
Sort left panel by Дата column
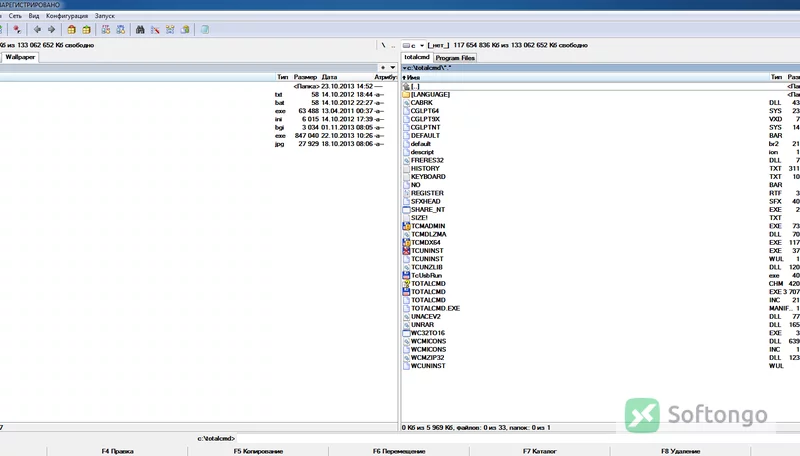(330, 77)
